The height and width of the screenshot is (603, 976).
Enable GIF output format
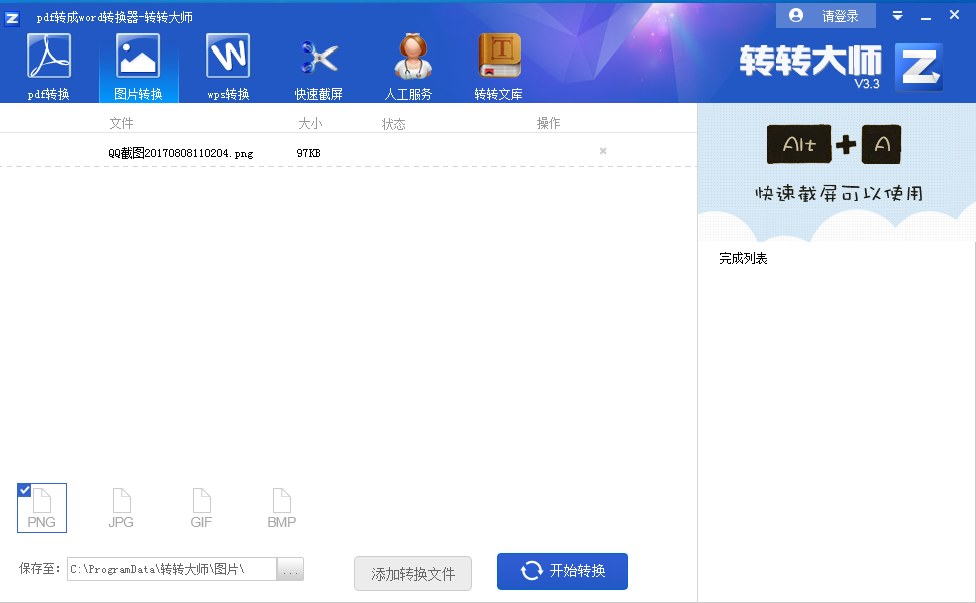click(x=200, y=508)
